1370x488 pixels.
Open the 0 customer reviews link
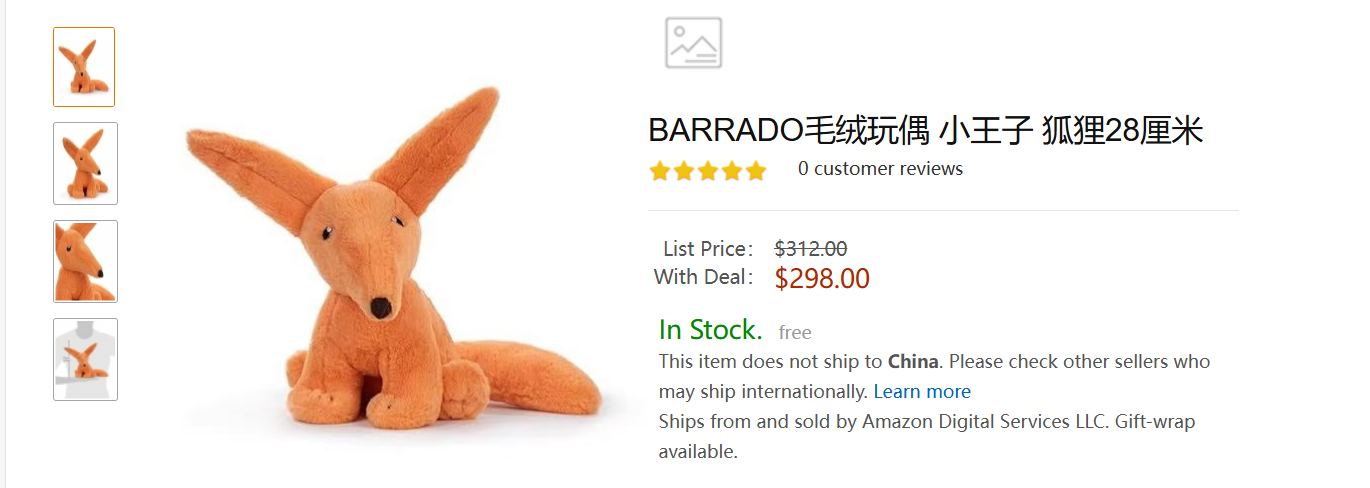point(880,169)
